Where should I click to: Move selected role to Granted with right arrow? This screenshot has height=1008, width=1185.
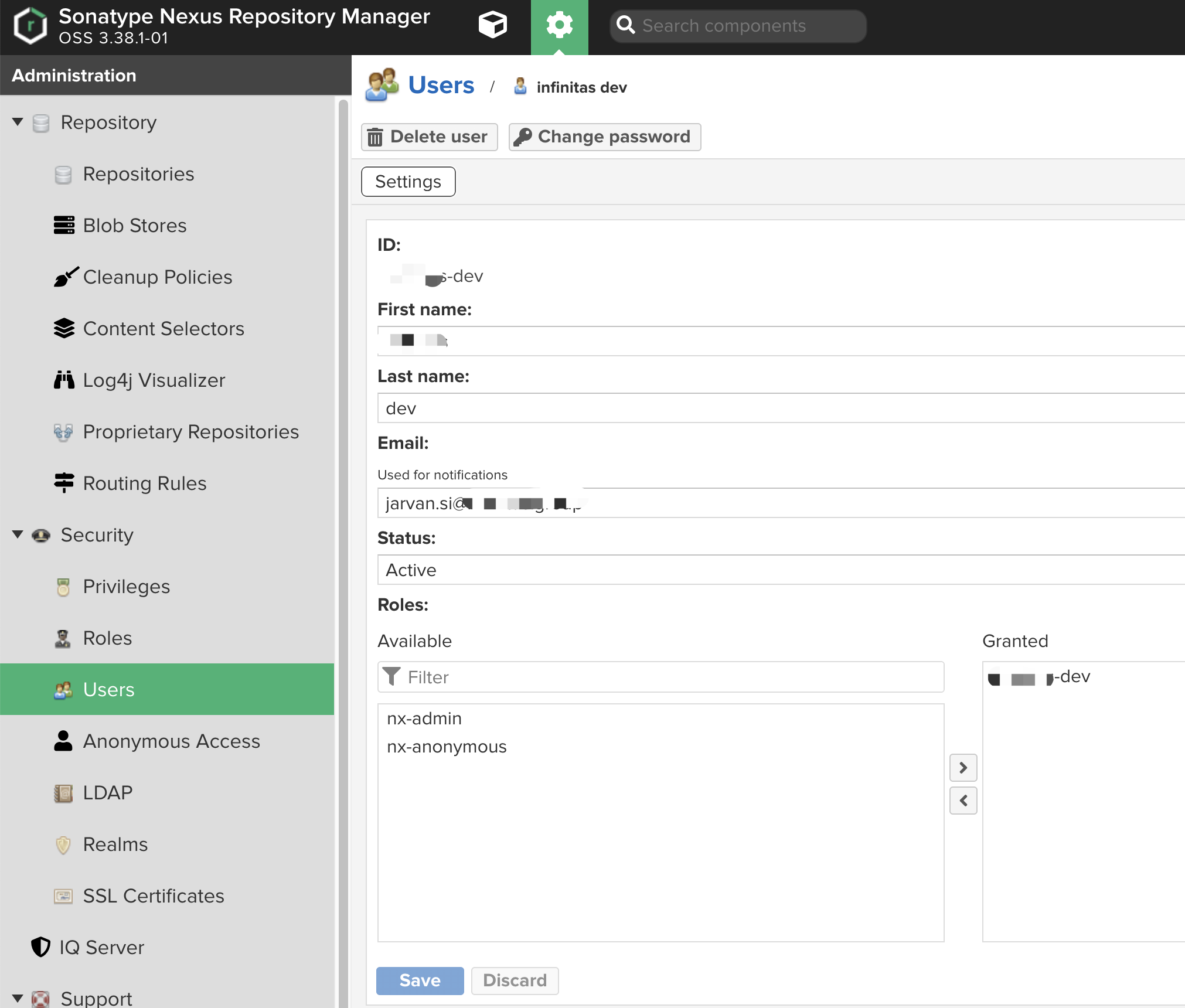coord(963,768)
